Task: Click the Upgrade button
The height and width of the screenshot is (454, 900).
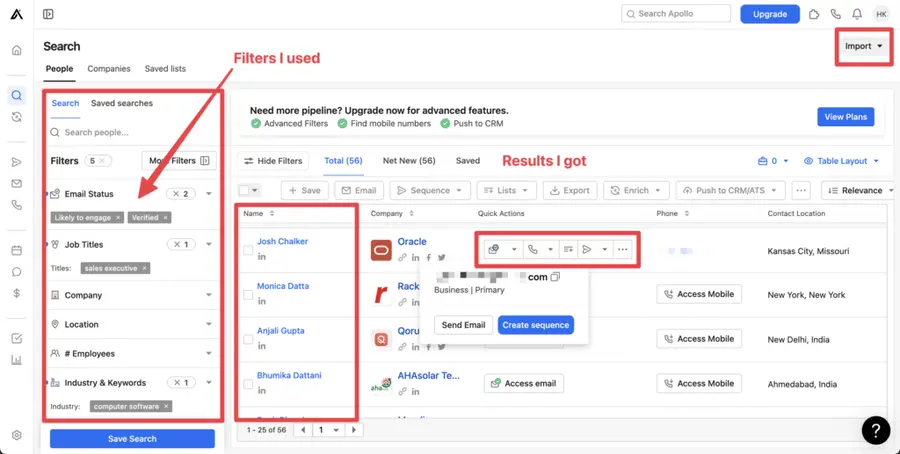Action: click(x=770, y=14)
